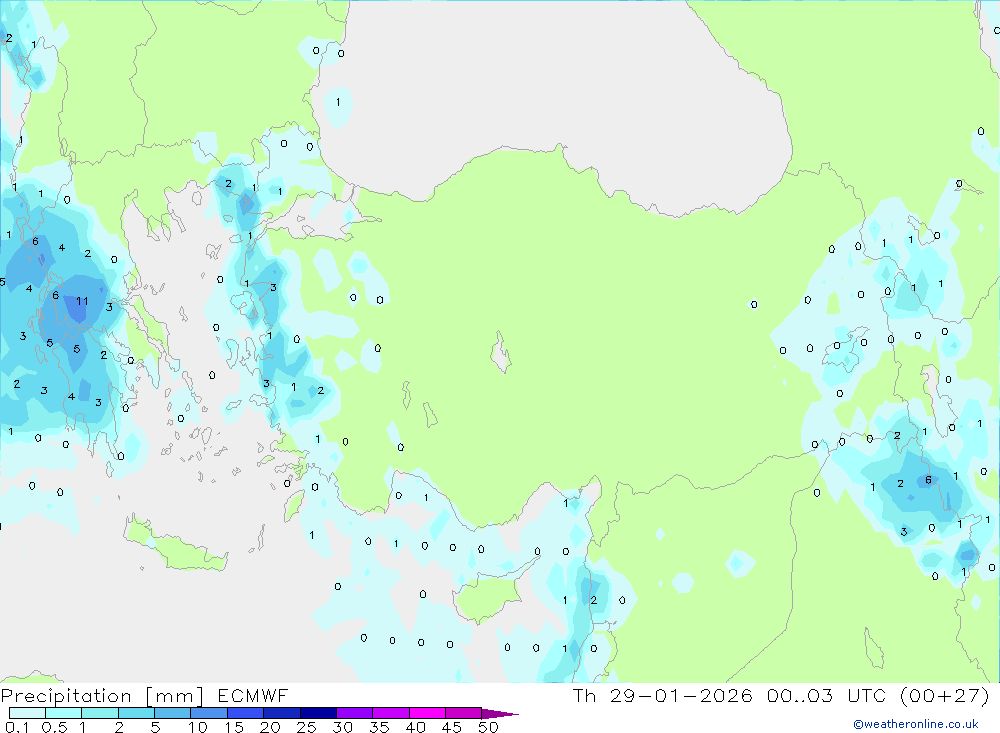The image size is (1000, 733).
Task: Click the date 'Th 29-01-2026'
Action: click(662, 695)
